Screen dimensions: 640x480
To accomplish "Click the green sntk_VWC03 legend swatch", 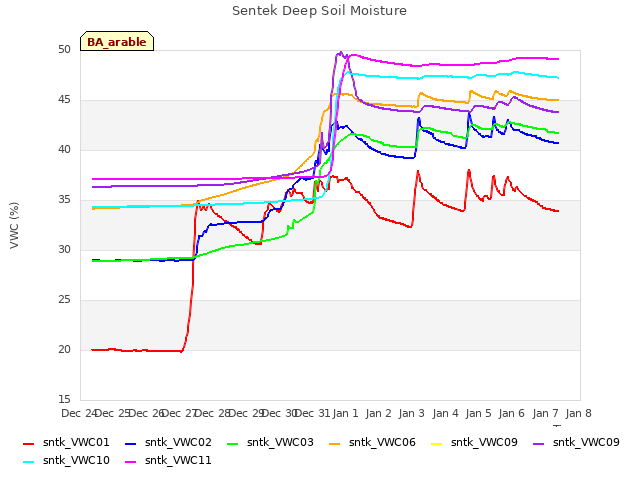I will tap(233, 444).
